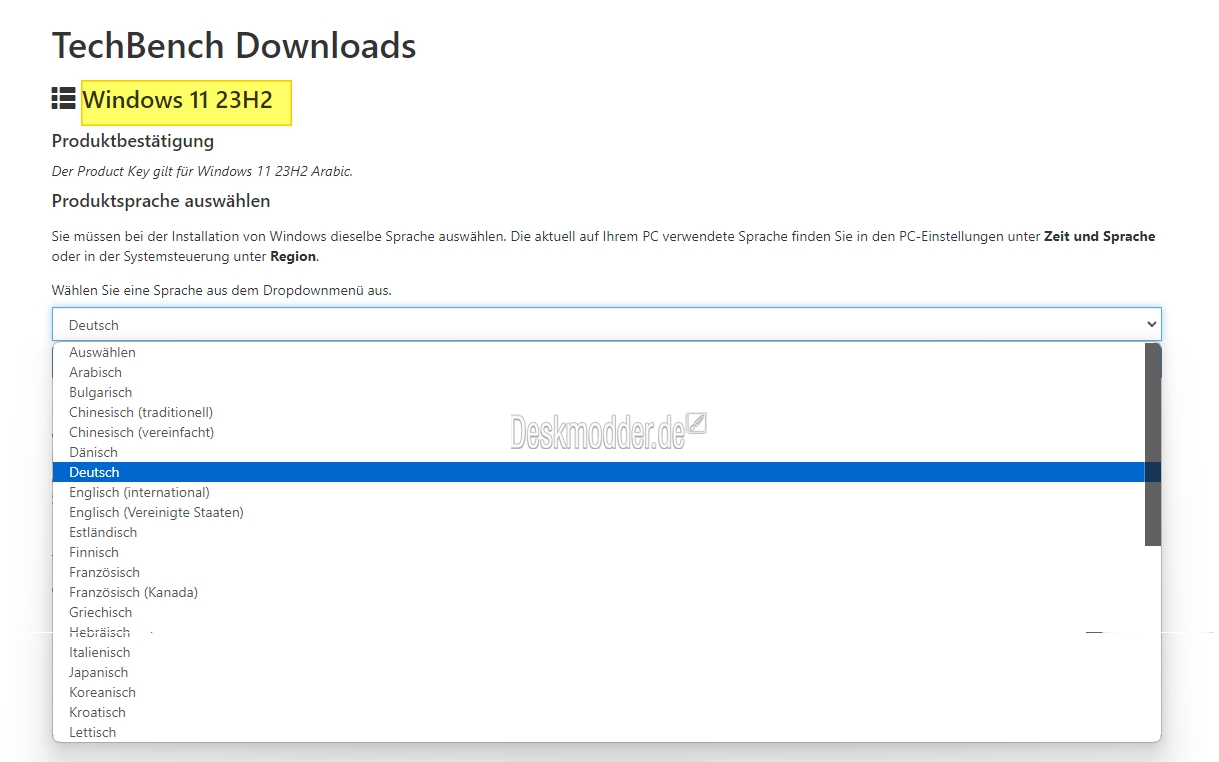Click the bold Zeit und Sprache text
This screenshot has width=1219, height=762.
[1099, 237]
